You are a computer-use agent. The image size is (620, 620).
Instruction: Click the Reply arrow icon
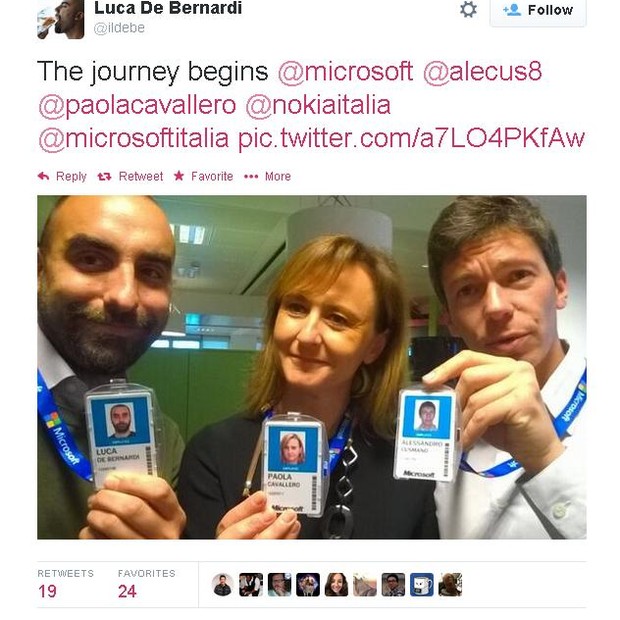pos(43,176)
